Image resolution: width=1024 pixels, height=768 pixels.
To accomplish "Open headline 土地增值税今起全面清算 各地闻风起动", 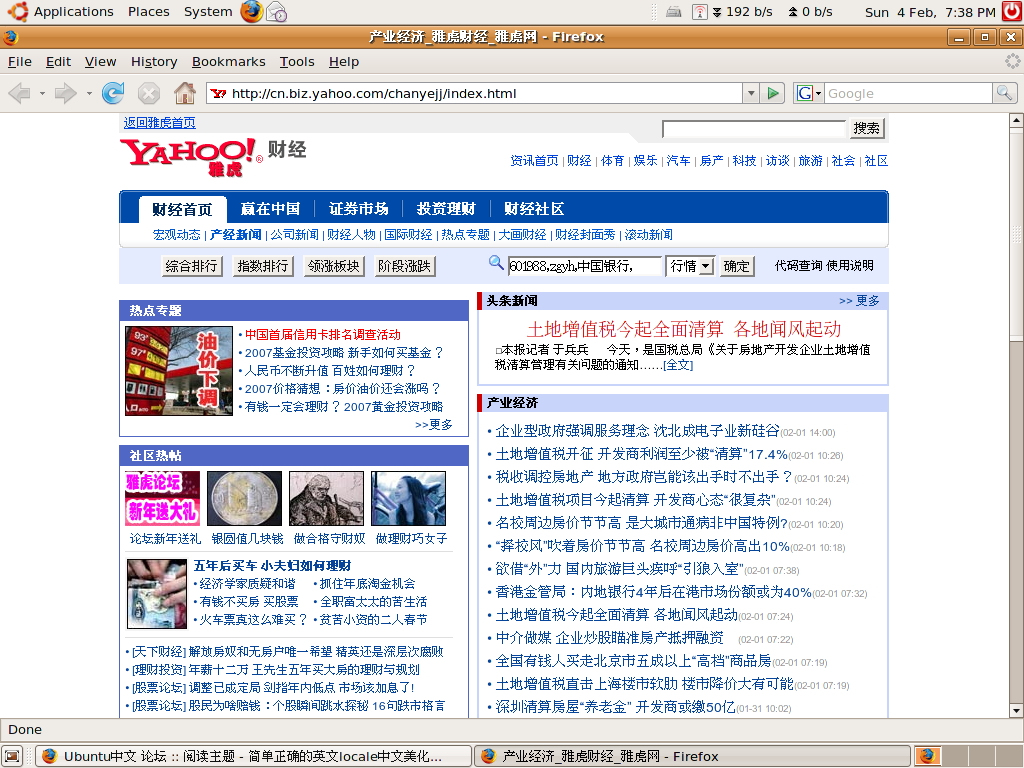I will point(684,328).
